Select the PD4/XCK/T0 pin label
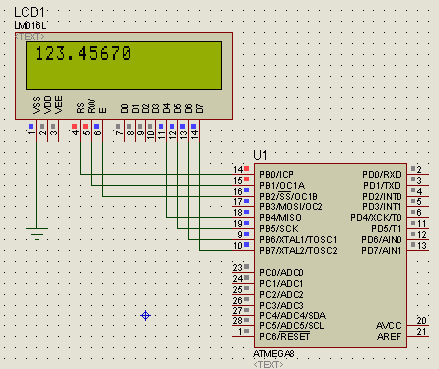Image resolution: width=439 pixels, height=369 pixels. (376, 218)
